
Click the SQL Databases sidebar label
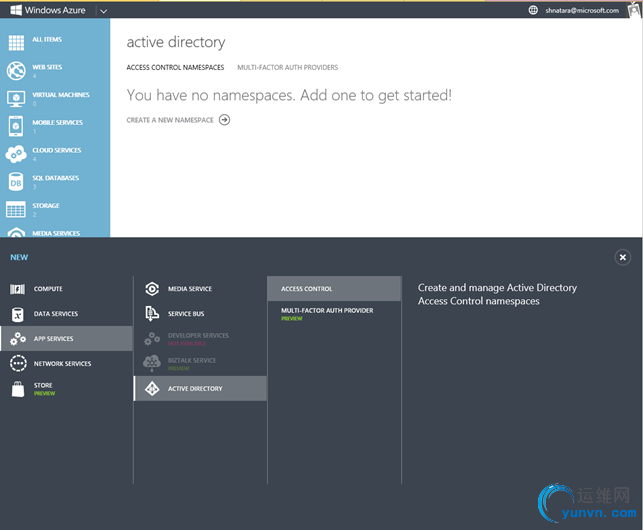point(56,178)
